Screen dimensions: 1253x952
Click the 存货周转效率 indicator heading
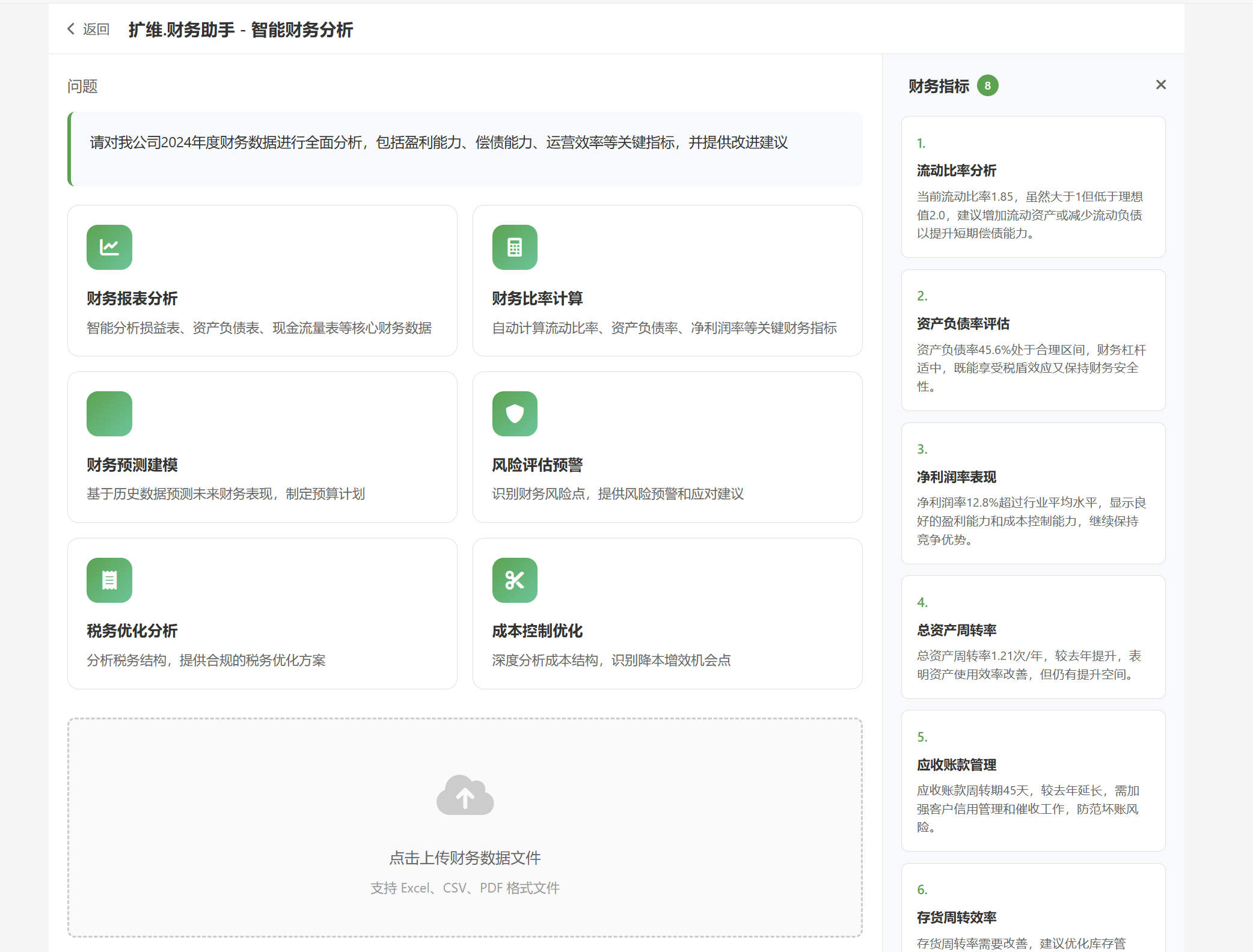point(956,917)
